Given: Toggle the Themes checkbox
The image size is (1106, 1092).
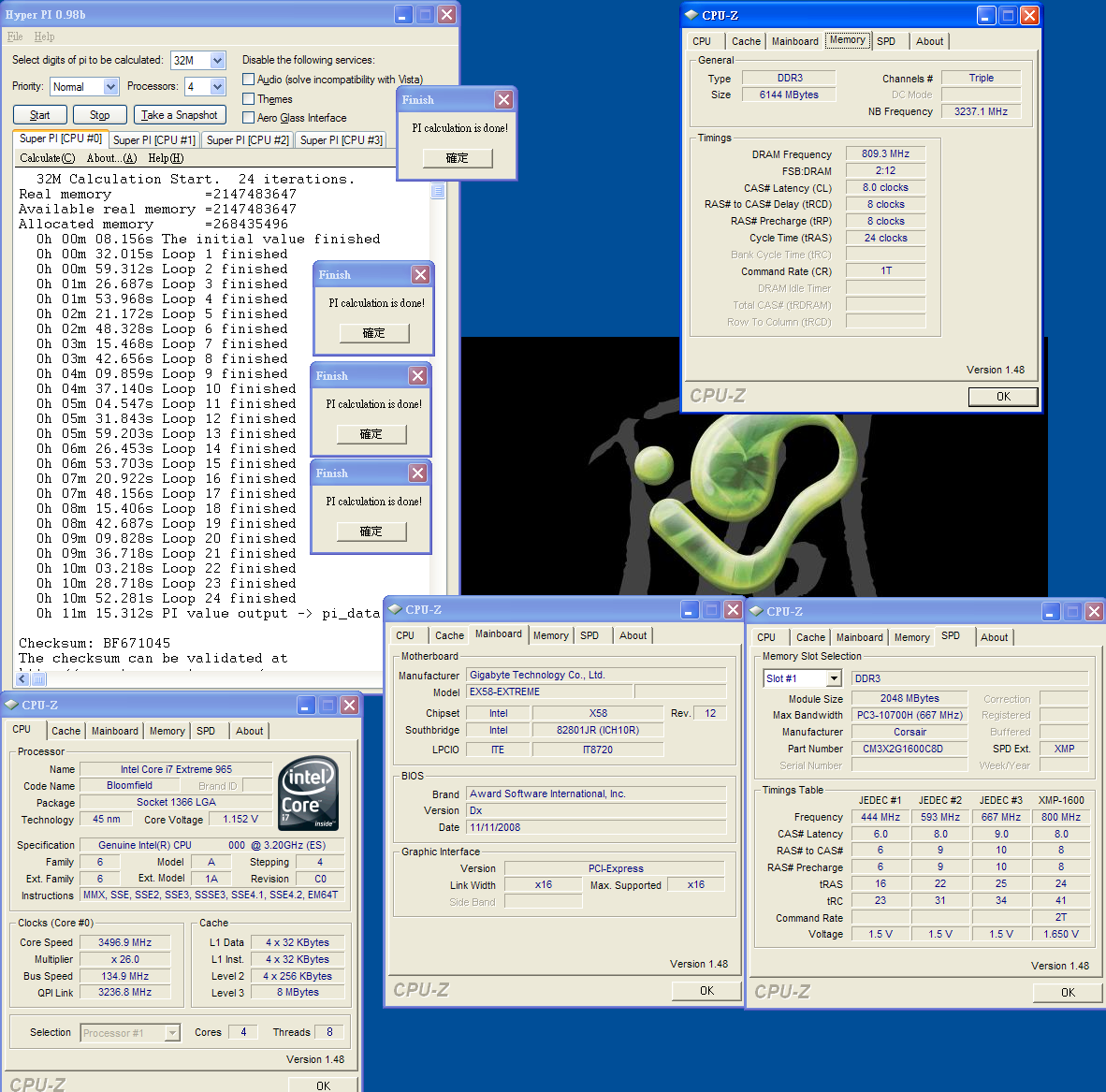Looking at the screenshot, I should click(x=249, y=99).
